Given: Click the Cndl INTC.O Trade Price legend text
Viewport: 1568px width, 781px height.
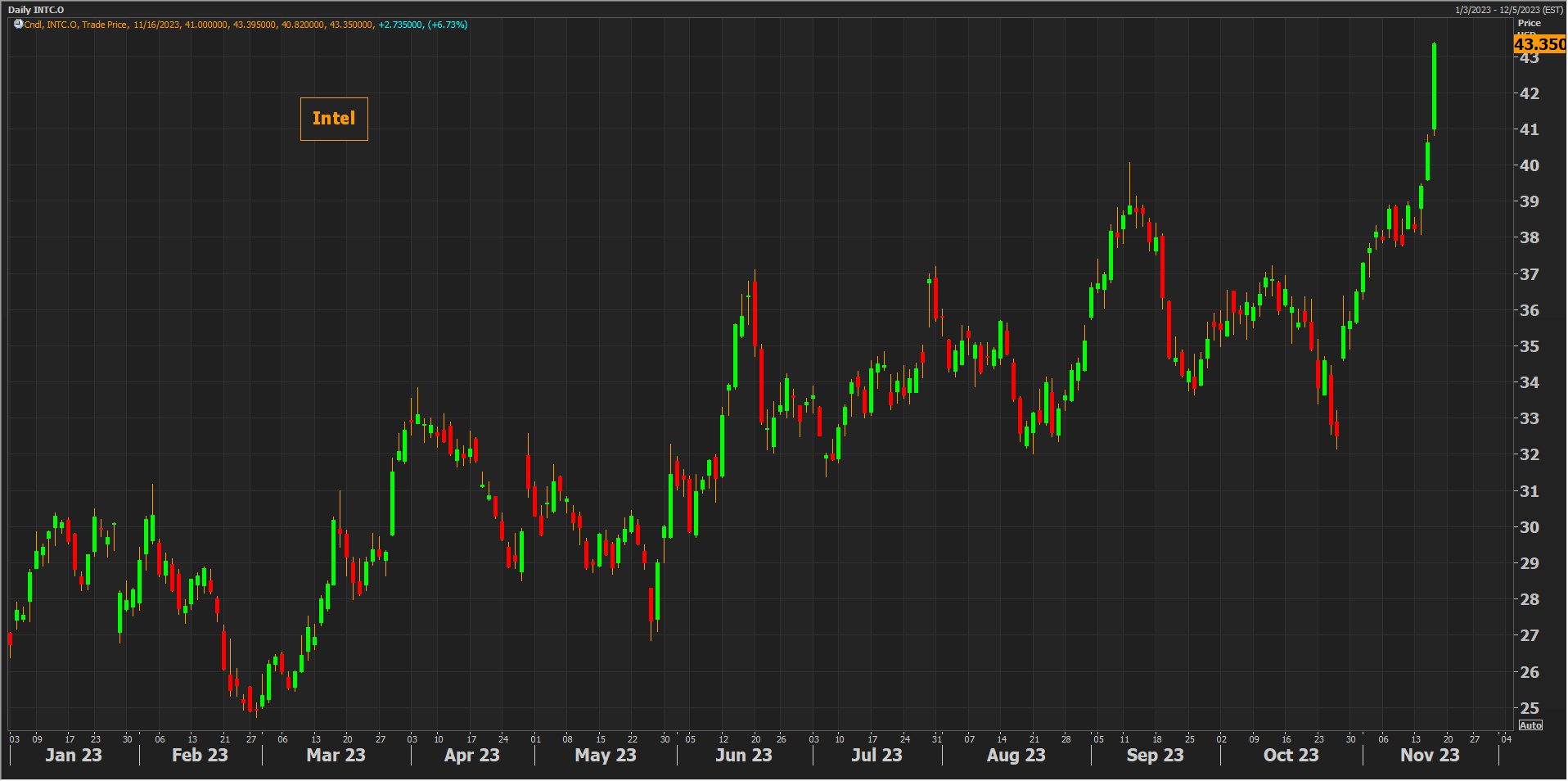Looking at the screenshot, I should click(x=76, y=25).
